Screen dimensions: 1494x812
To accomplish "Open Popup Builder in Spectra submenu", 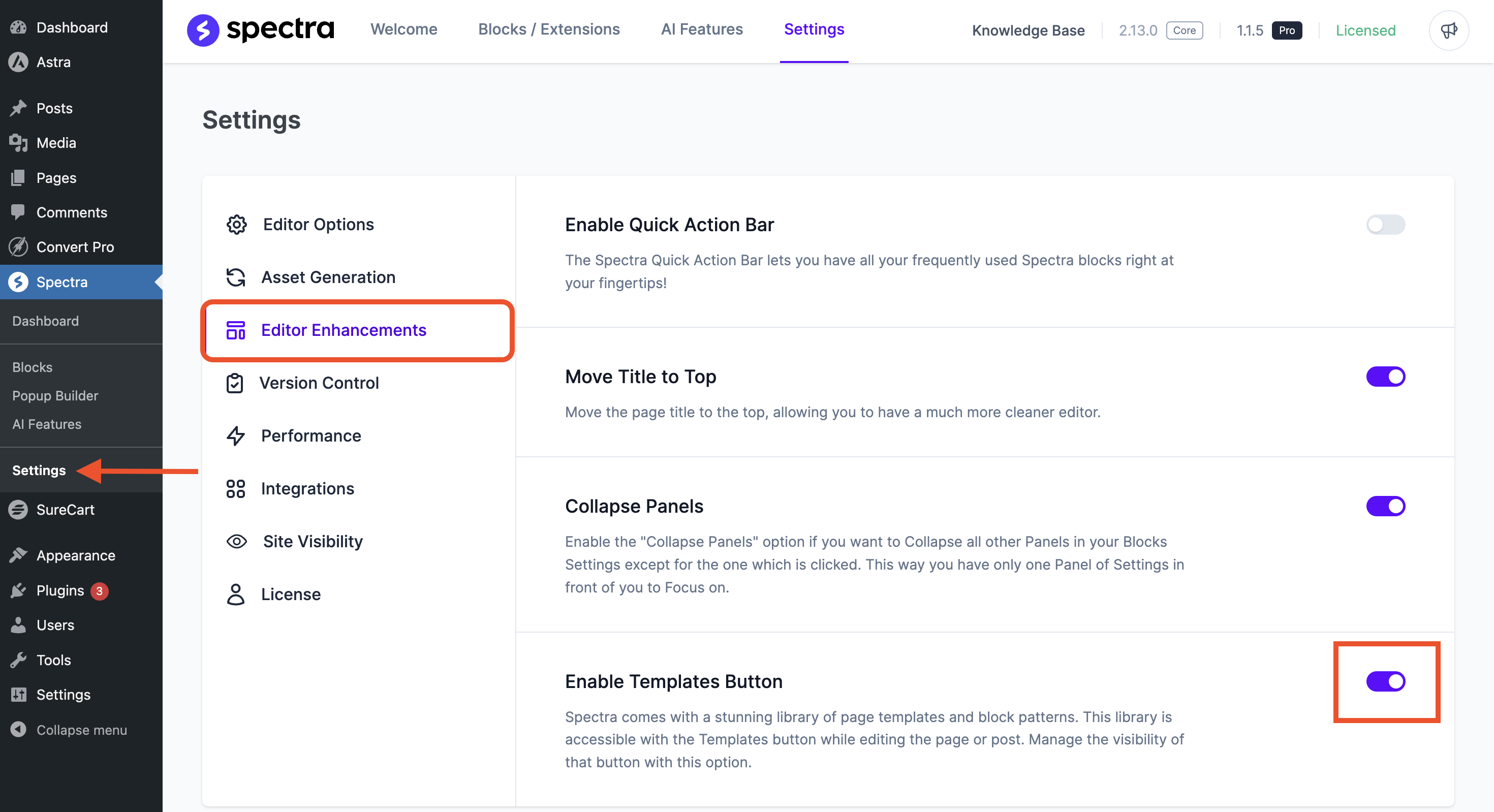I will point(55,395).
